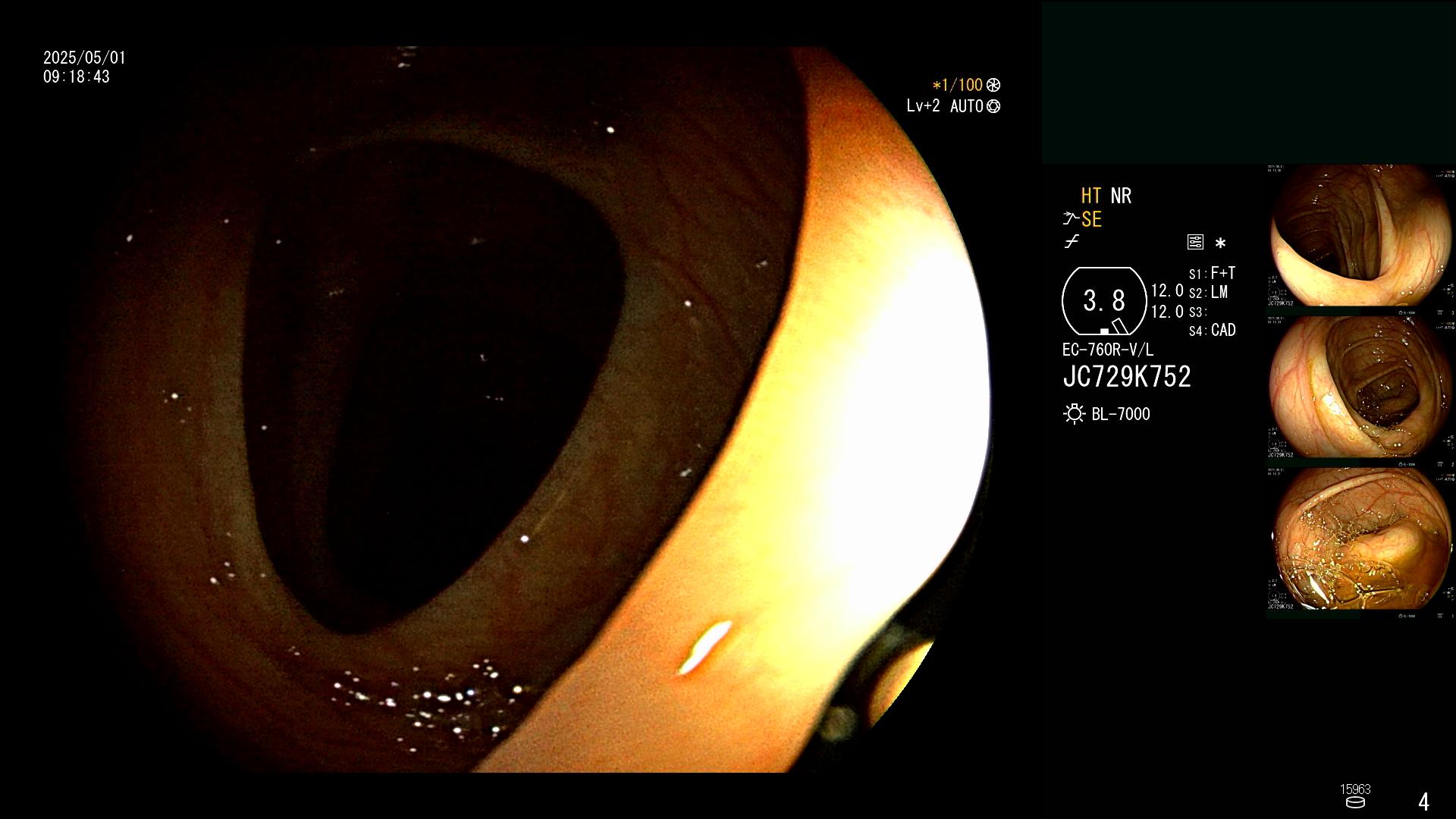Click the scope model EC-760R-V/L text
The image size is (1456, 819).
pyautogui.click(x=1107, y=350)
